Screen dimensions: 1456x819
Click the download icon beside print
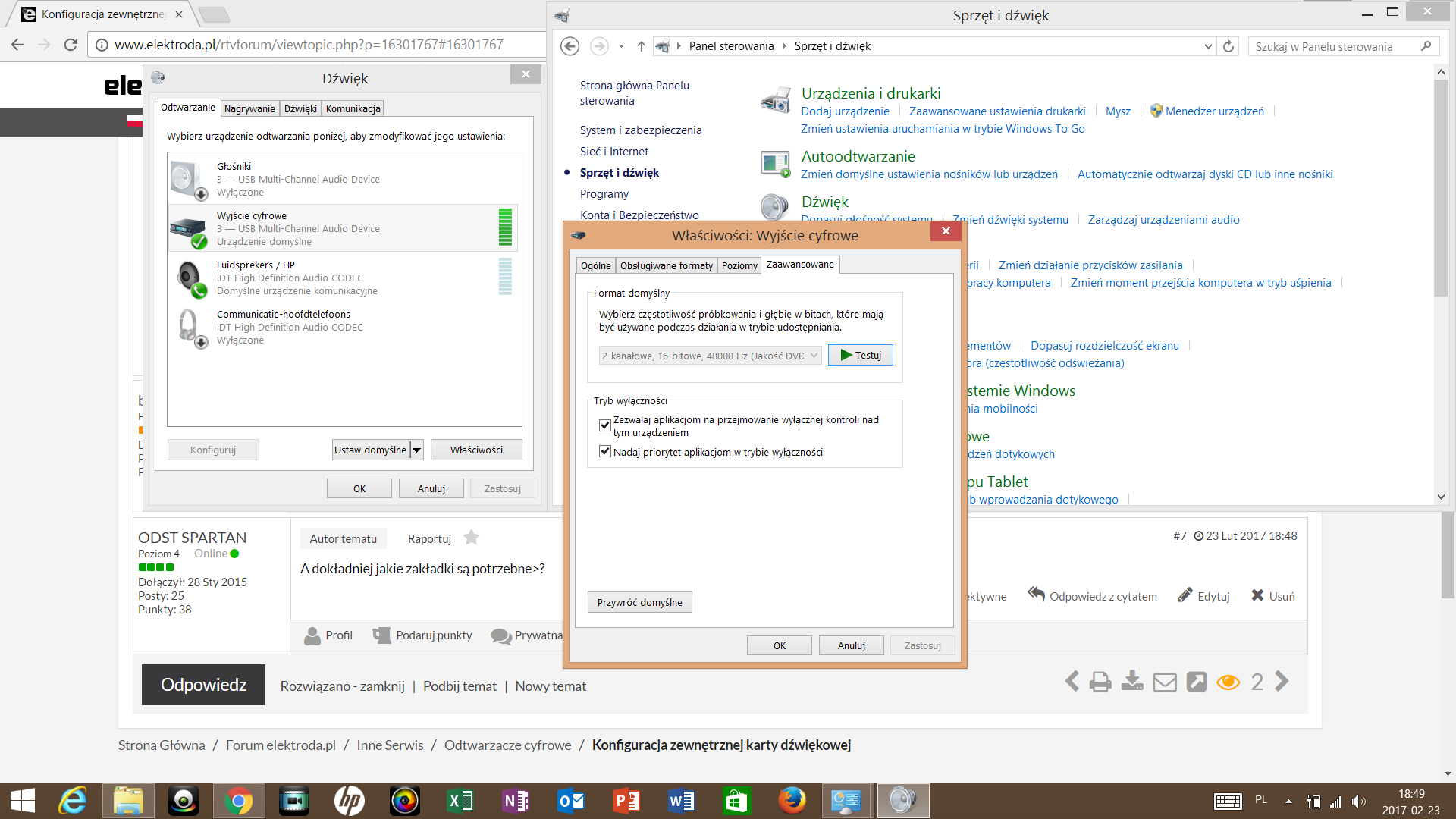[1132, 681]
